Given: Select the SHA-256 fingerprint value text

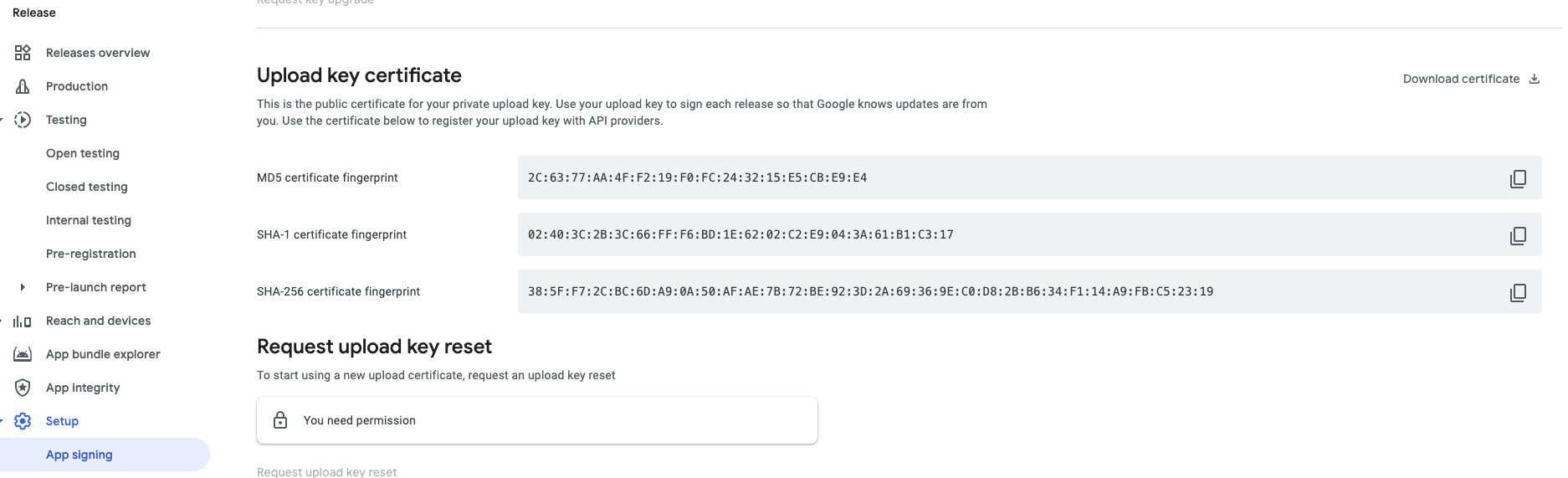Looking at the screenshot, I should click(870, 291).
